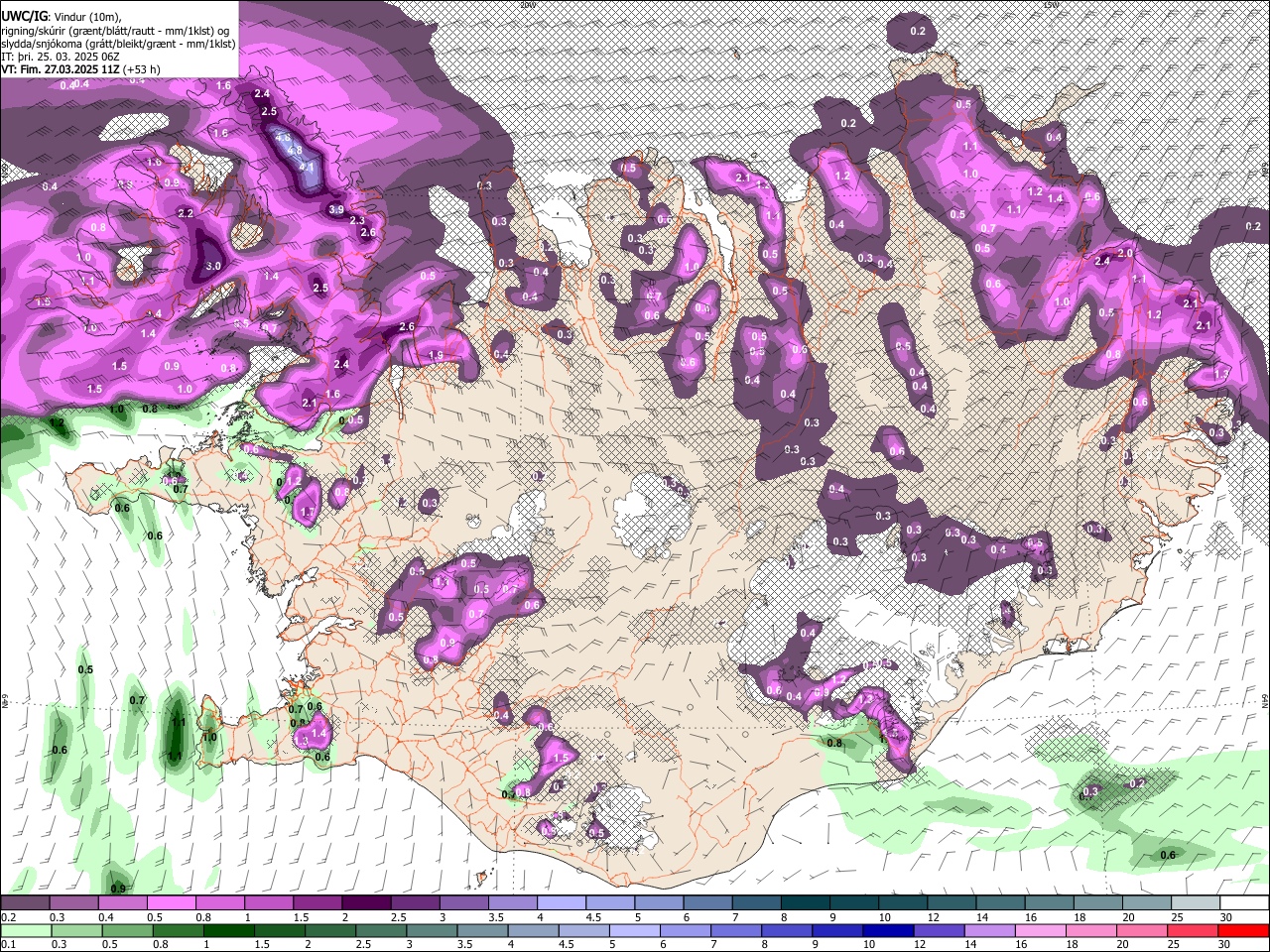This screenshot has width=1270, height=952.
Task: Click the snow legend swatch between 0.5 and 0.8
Action: [171, 903]
